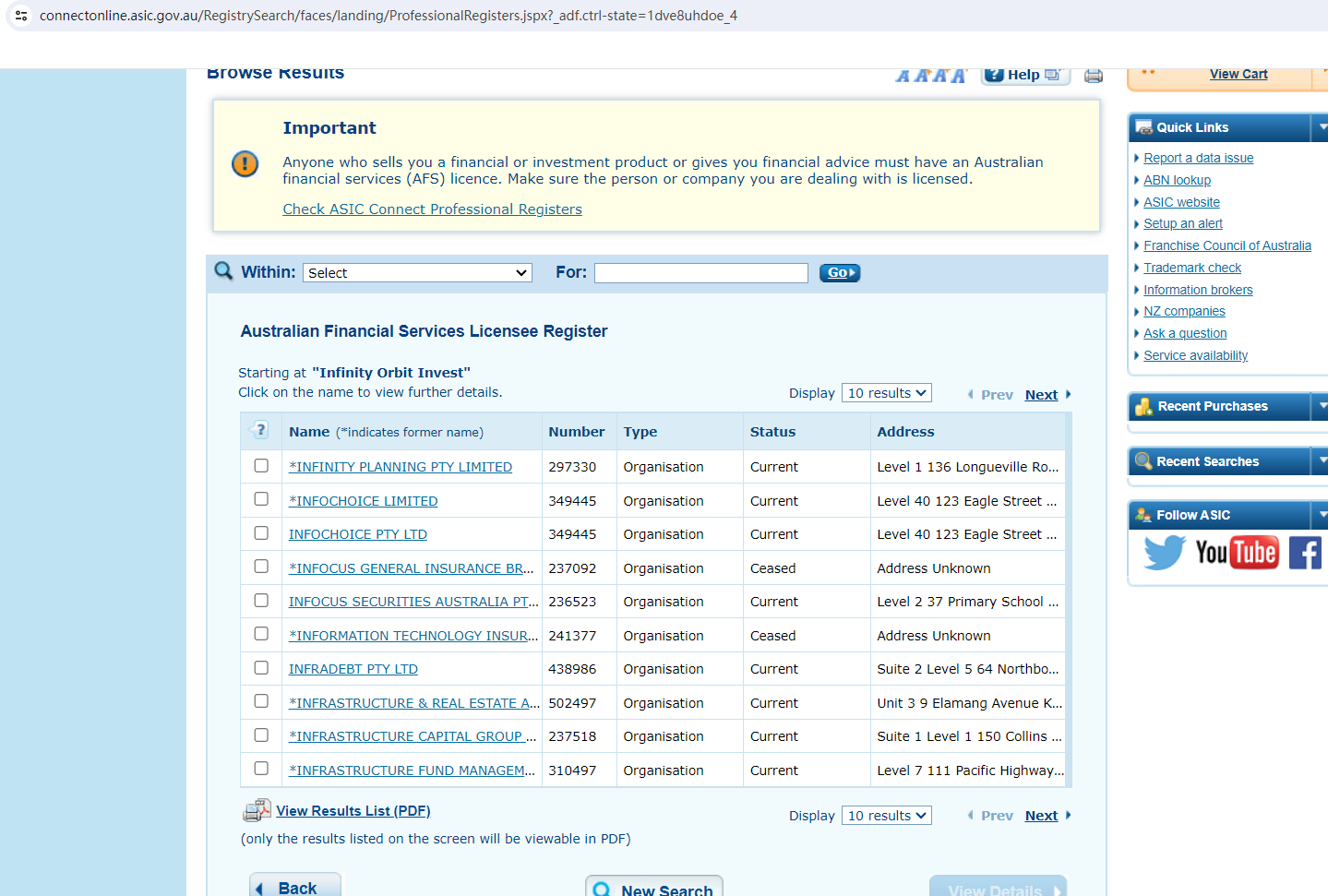The width and height of the screenshot is (1328, 896).
Task: Tick the checkbox for INFOCHOICE LIMITED
Action: coord(261,499)
